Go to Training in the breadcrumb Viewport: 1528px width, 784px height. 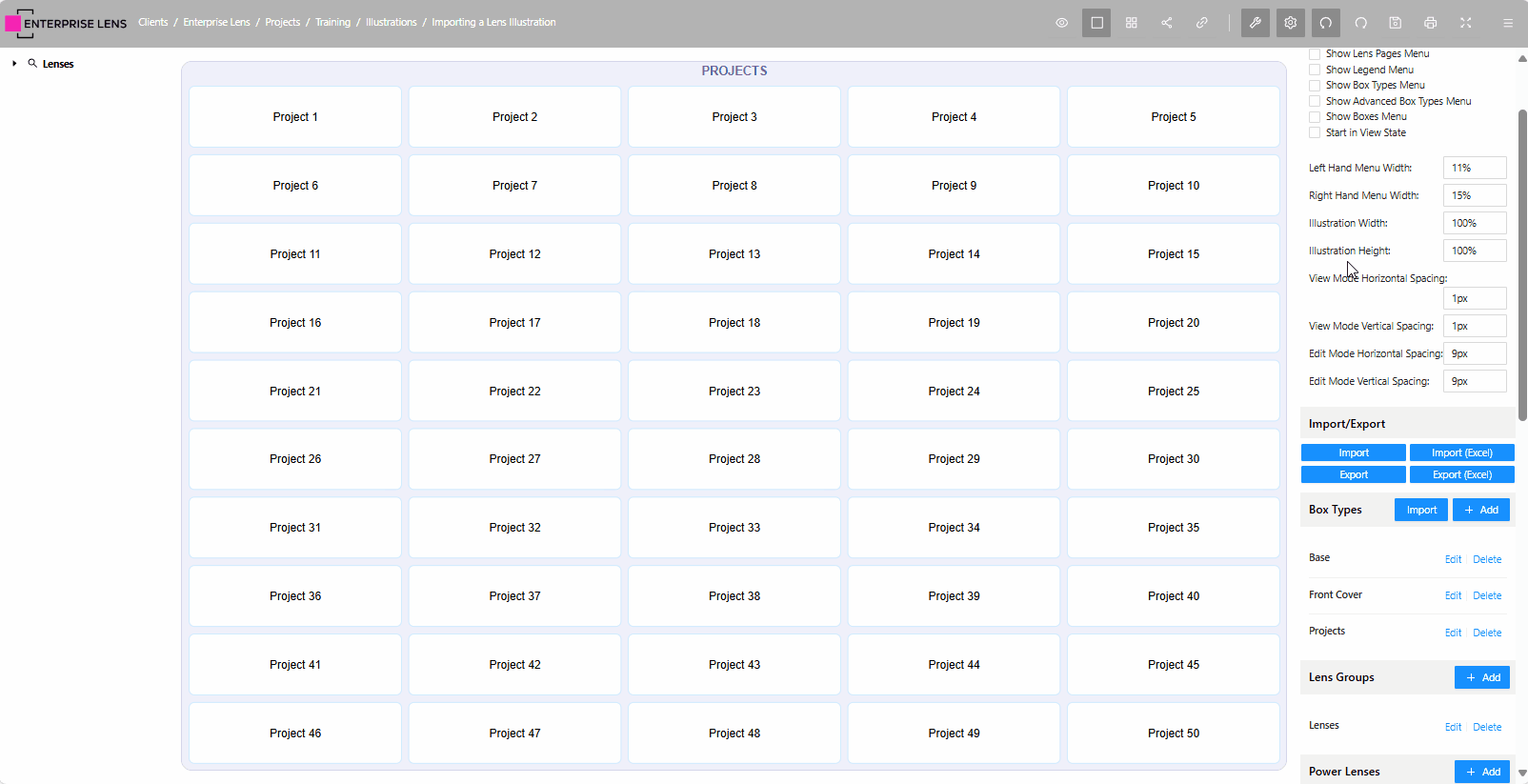[332, 22]
